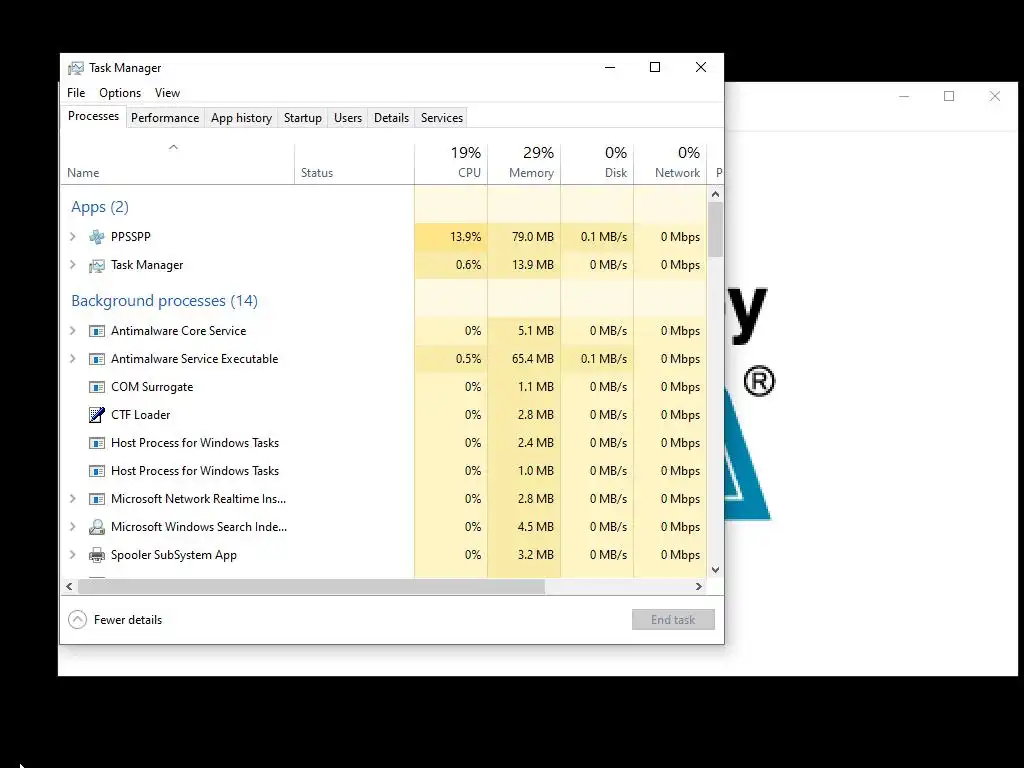This screenshot has height=768, width=1024.
Task: Open the File menu
Action: pos(76,93)
